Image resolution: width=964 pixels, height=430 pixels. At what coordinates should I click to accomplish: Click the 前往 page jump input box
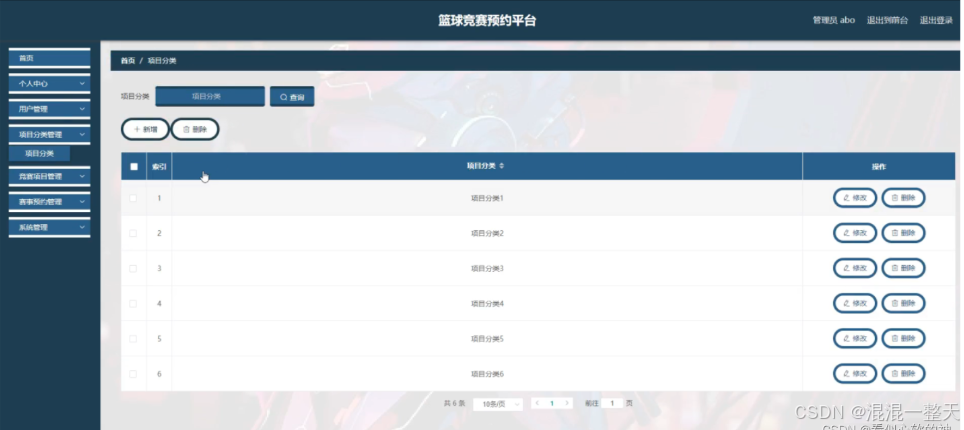(x=612, y=404)
